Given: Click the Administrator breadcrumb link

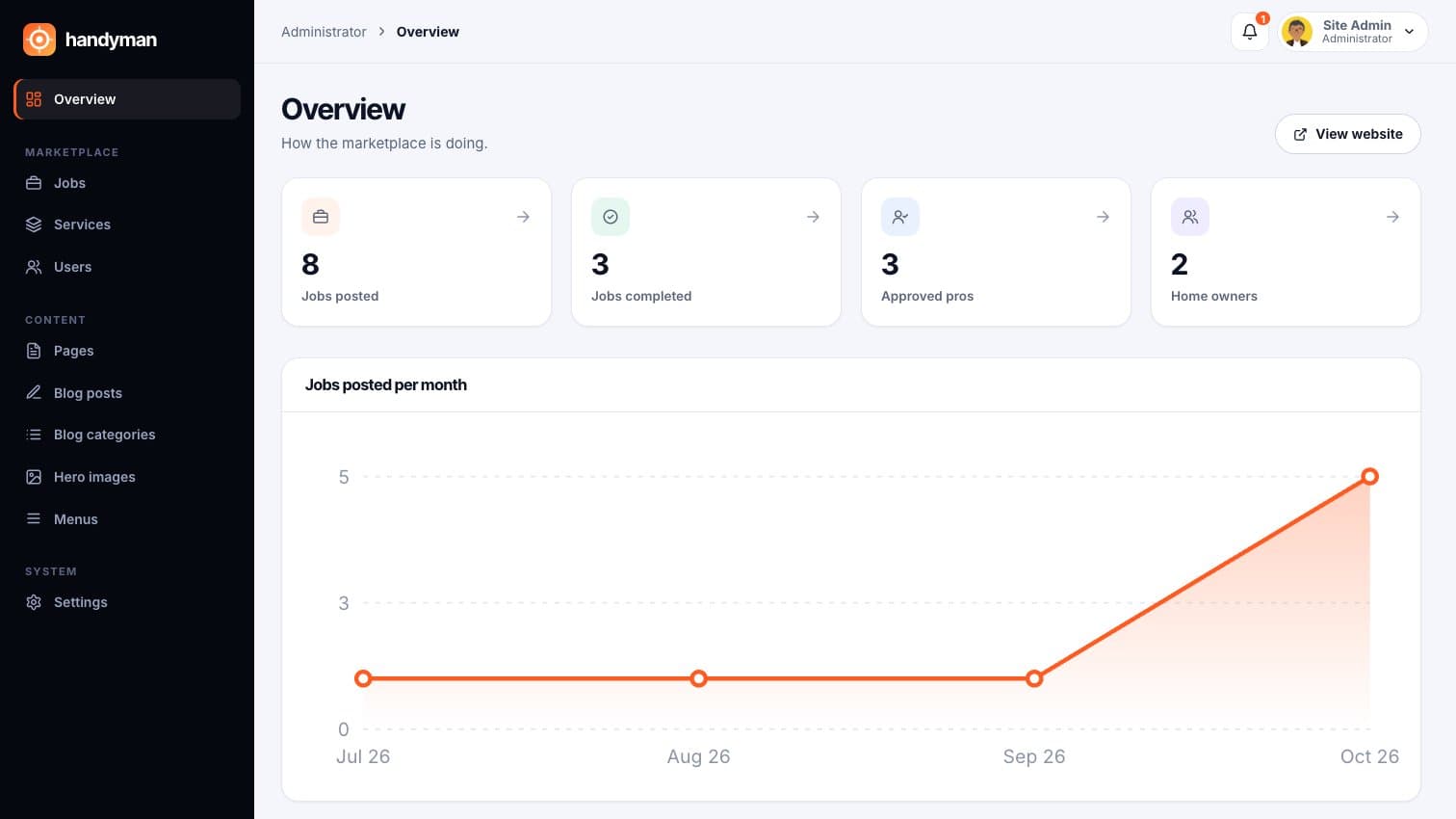Looking at the screenshot, I should coord(324,32).
